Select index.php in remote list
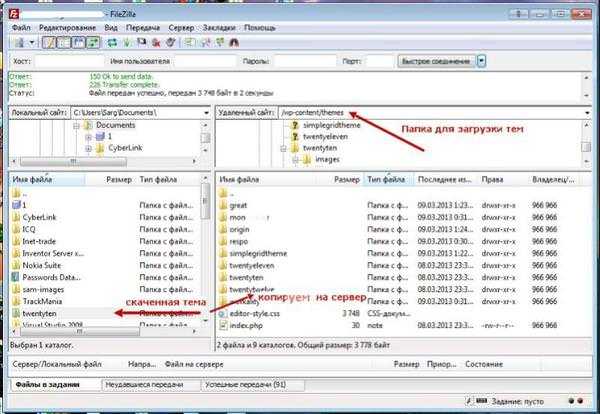The height and width of the screenshot is (414, 600). pyautogui.click(x=246, y=326)
